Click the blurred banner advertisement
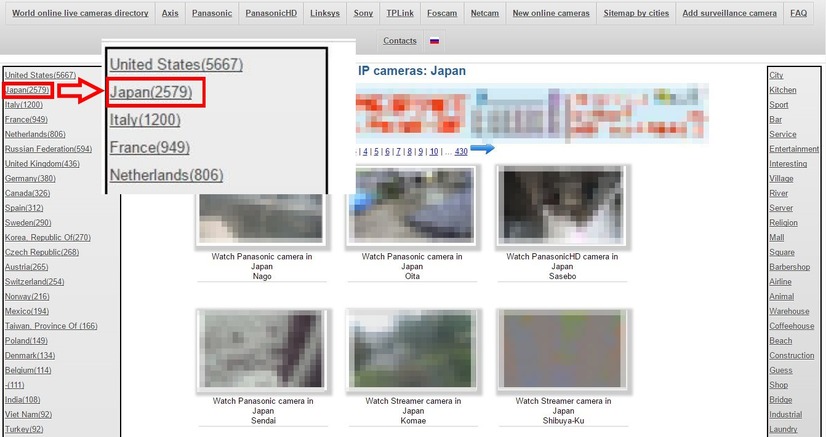Screen dimensions: 826x437 coord(532,113)
